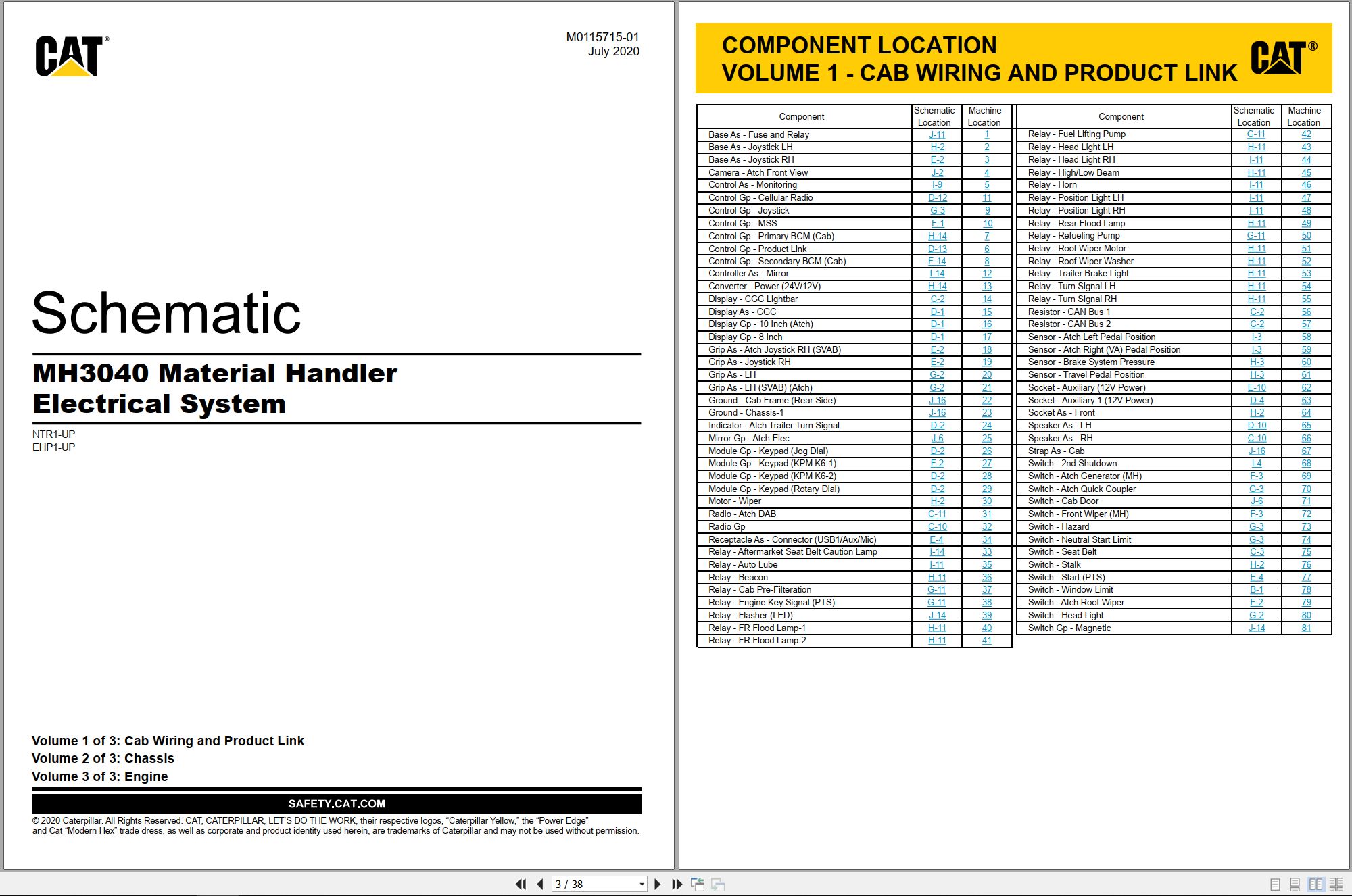Open schematic link C-3 for Seat Belt switch
This screenshot has width=1352, height=896.
tap(1257, 551)
